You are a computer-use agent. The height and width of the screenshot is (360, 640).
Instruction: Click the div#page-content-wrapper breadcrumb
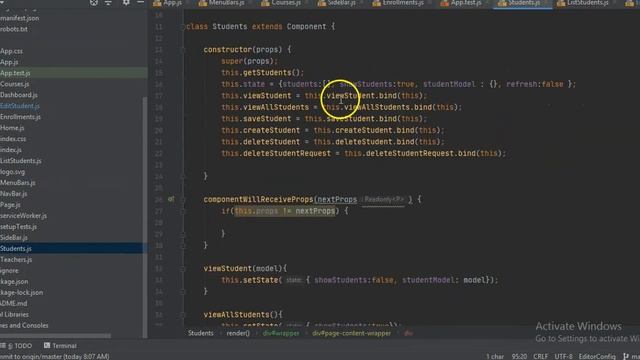pyautogui.click(x=351, y=333)
